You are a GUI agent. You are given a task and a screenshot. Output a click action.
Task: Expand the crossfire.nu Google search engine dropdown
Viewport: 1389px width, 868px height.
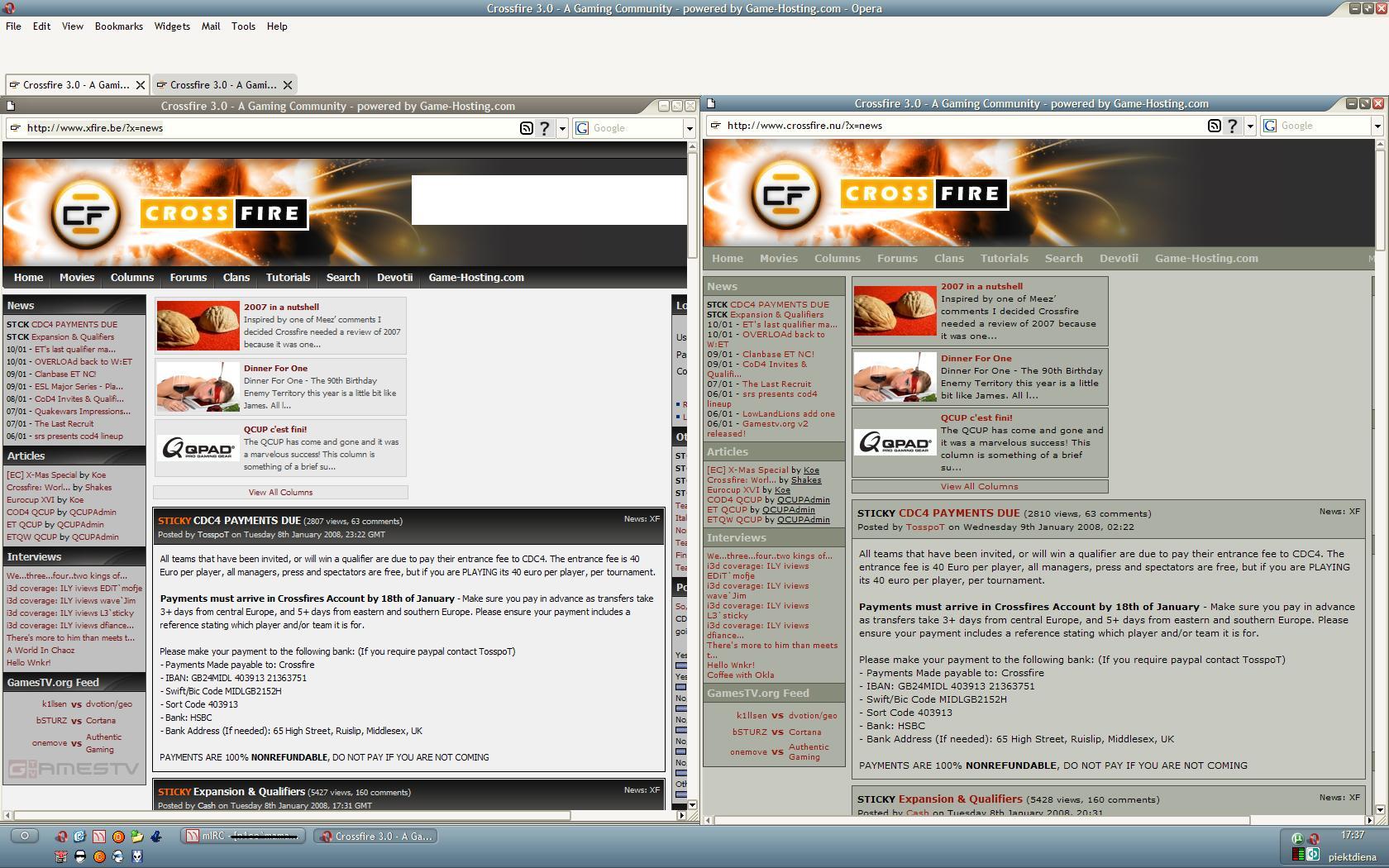coord(1377,126)
